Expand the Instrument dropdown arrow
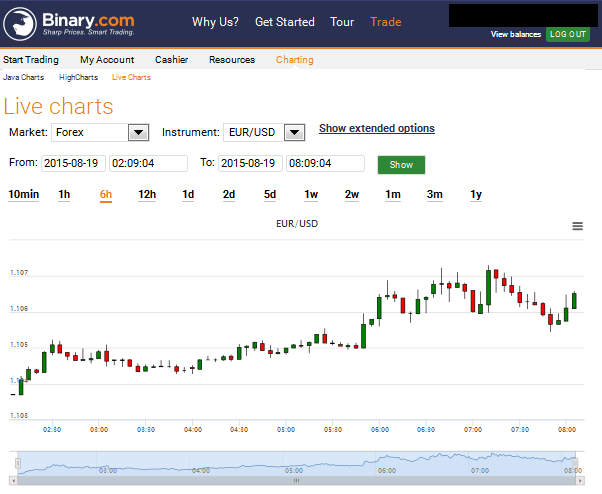The image size is (602, 494). point(294,133)
